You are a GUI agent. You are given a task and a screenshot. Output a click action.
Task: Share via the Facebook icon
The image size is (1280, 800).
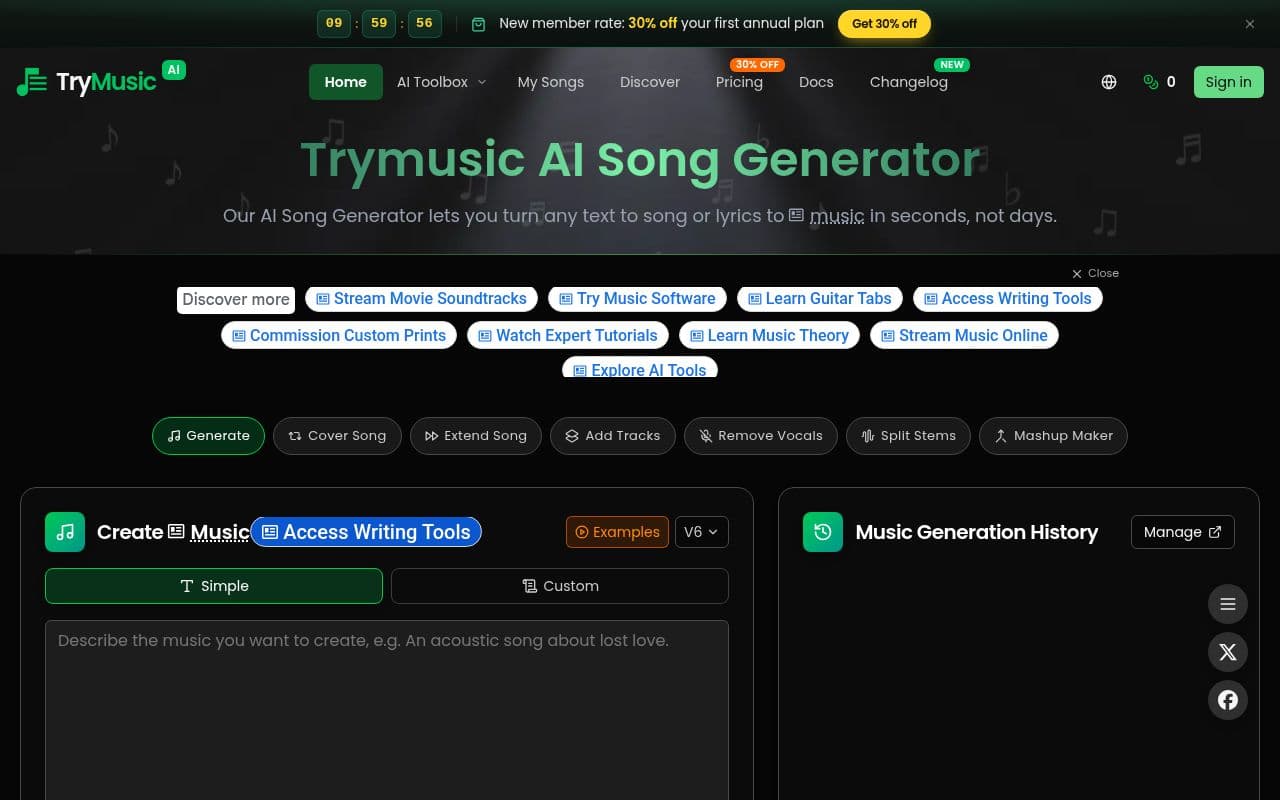pos(1228,700)
